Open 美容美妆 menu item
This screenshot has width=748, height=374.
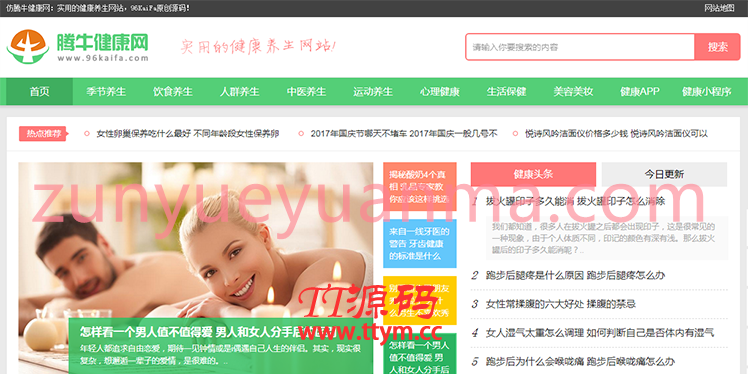click(x=573, y=92)
